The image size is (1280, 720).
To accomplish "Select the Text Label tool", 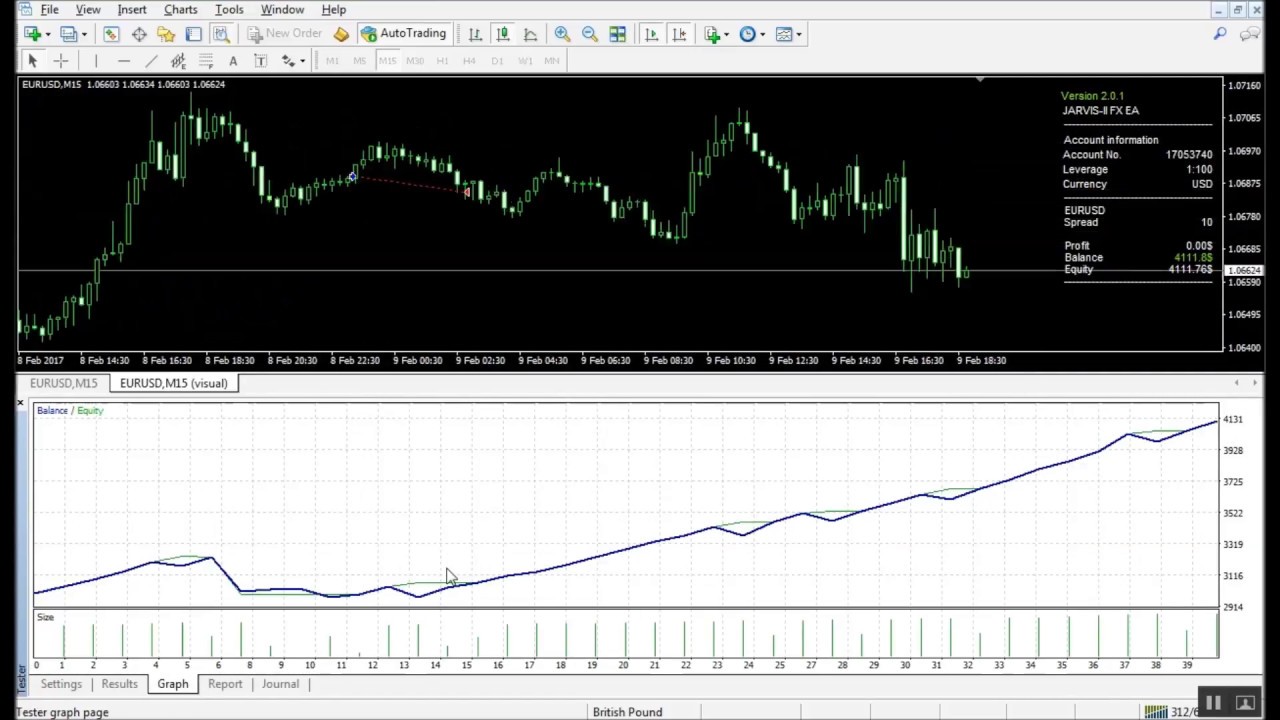I will 260,61.
